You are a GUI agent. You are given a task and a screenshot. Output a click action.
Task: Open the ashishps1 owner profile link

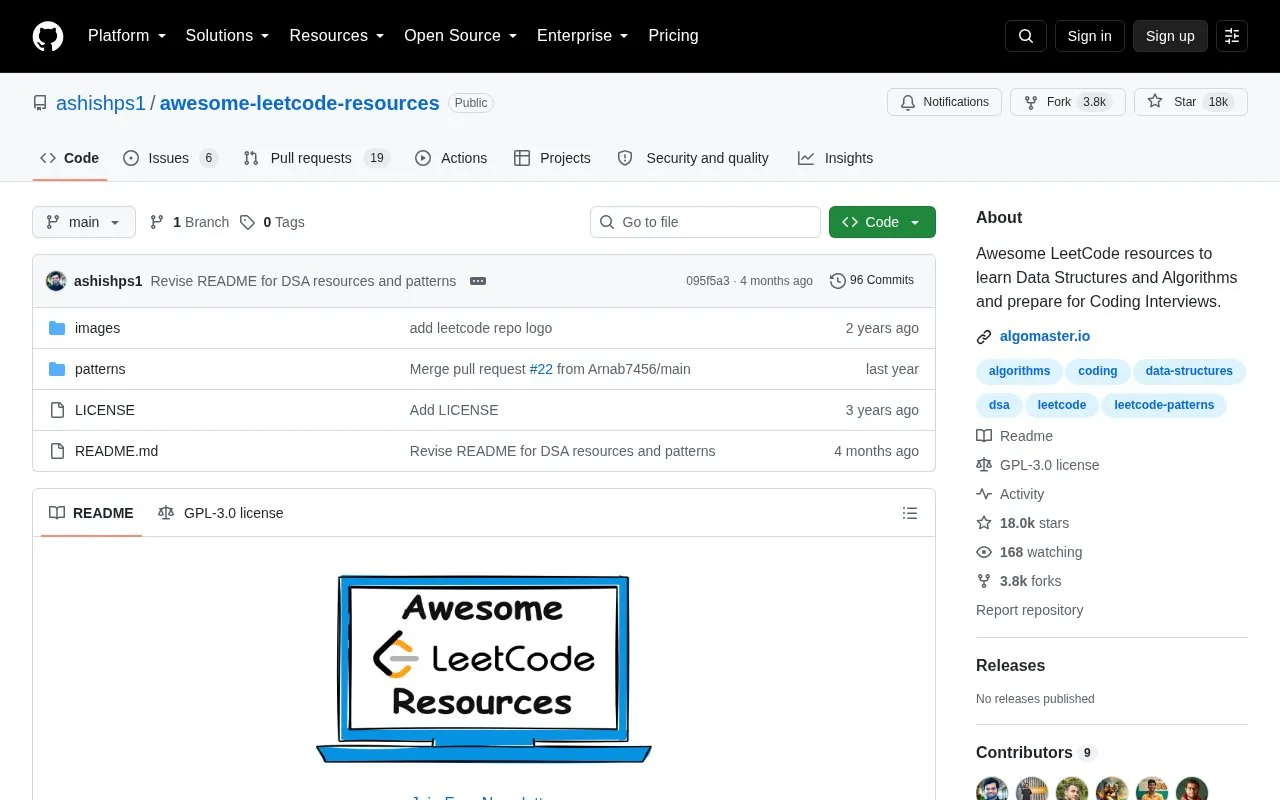pyautogui.click(x=101, y=103)
